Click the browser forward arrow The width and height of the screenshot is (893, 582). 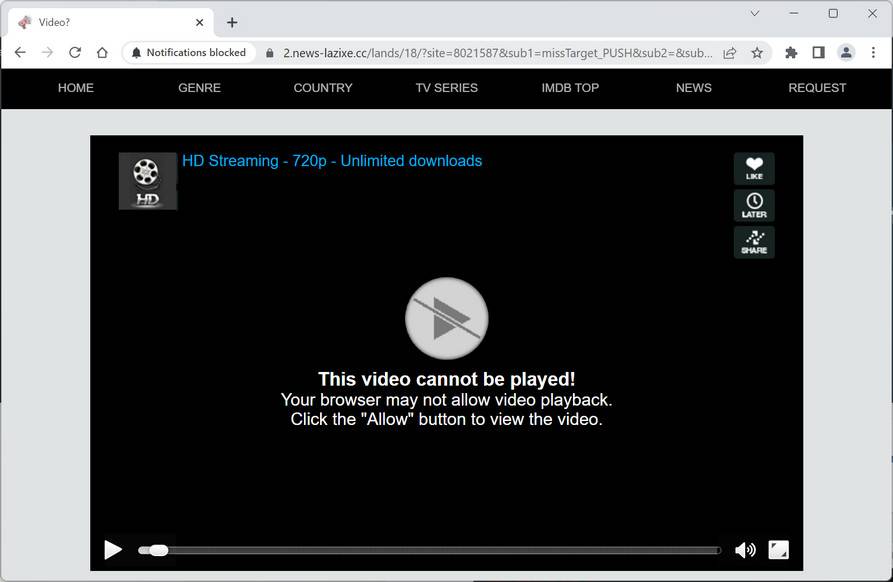[47, 52]
